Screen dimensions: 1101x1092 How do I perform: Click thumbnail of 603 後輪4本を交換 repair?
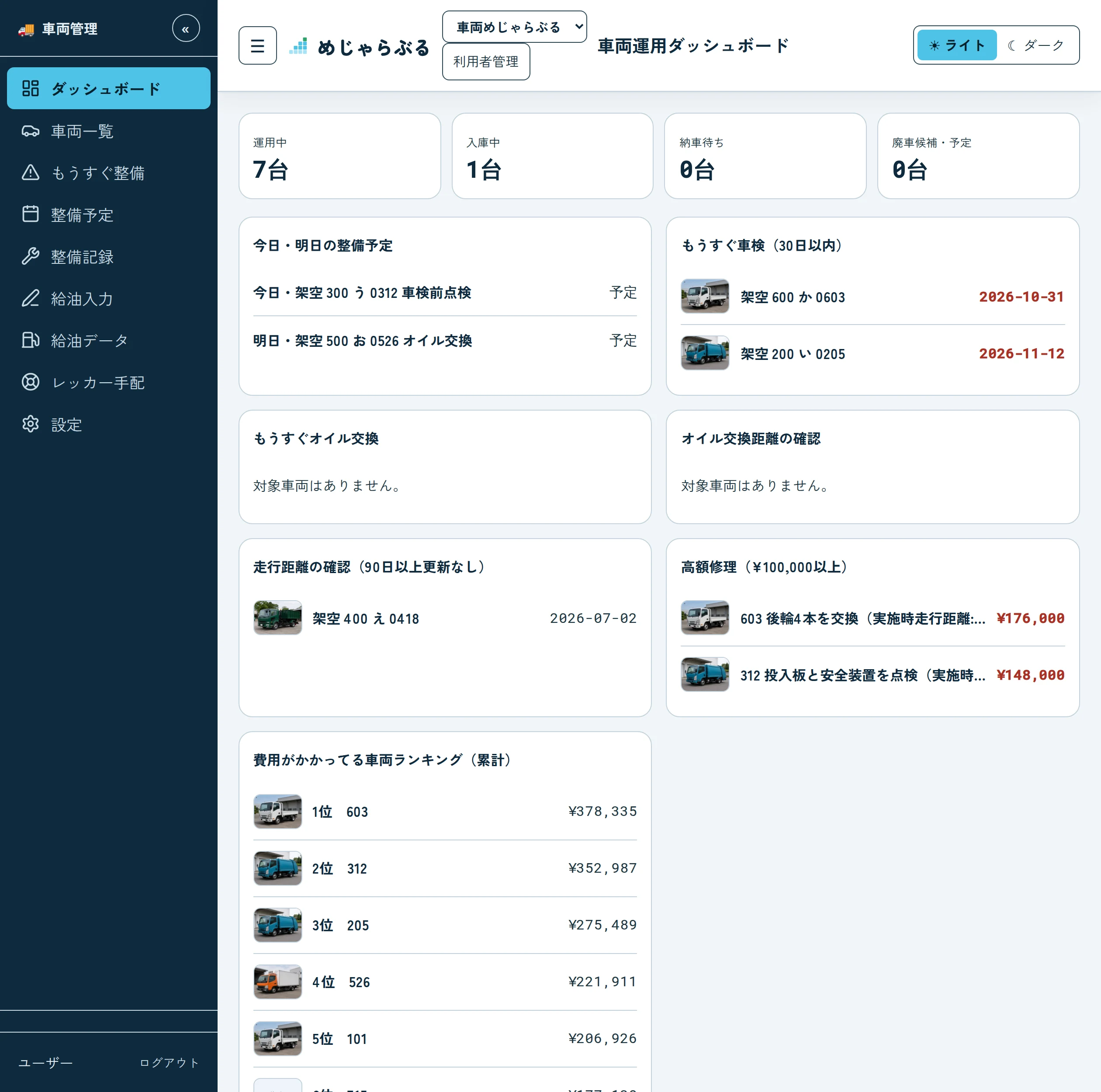(x=705, y=618)
